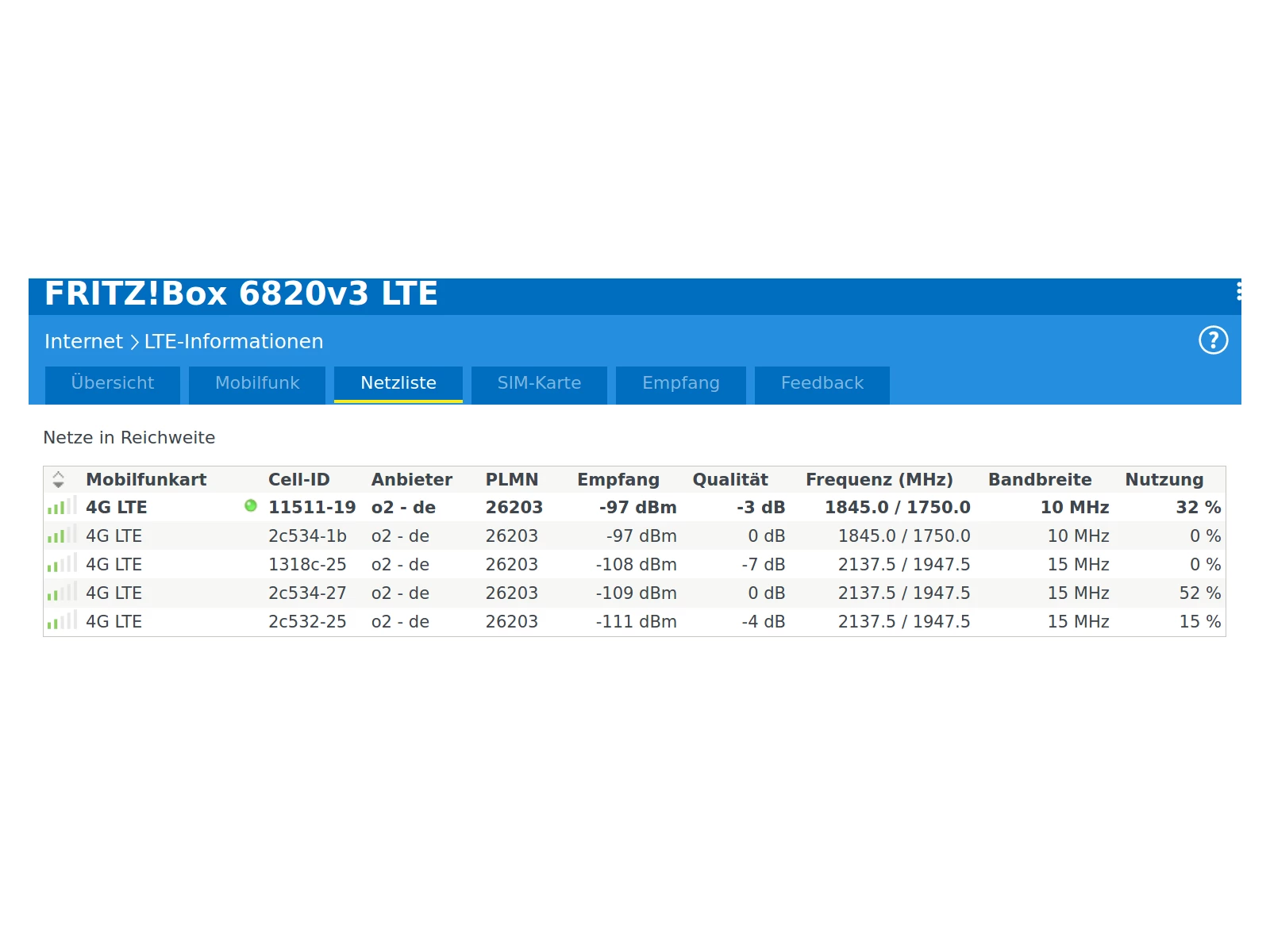
Task: Click the Internet breadcrumb link
Action: tap(83, 341)
